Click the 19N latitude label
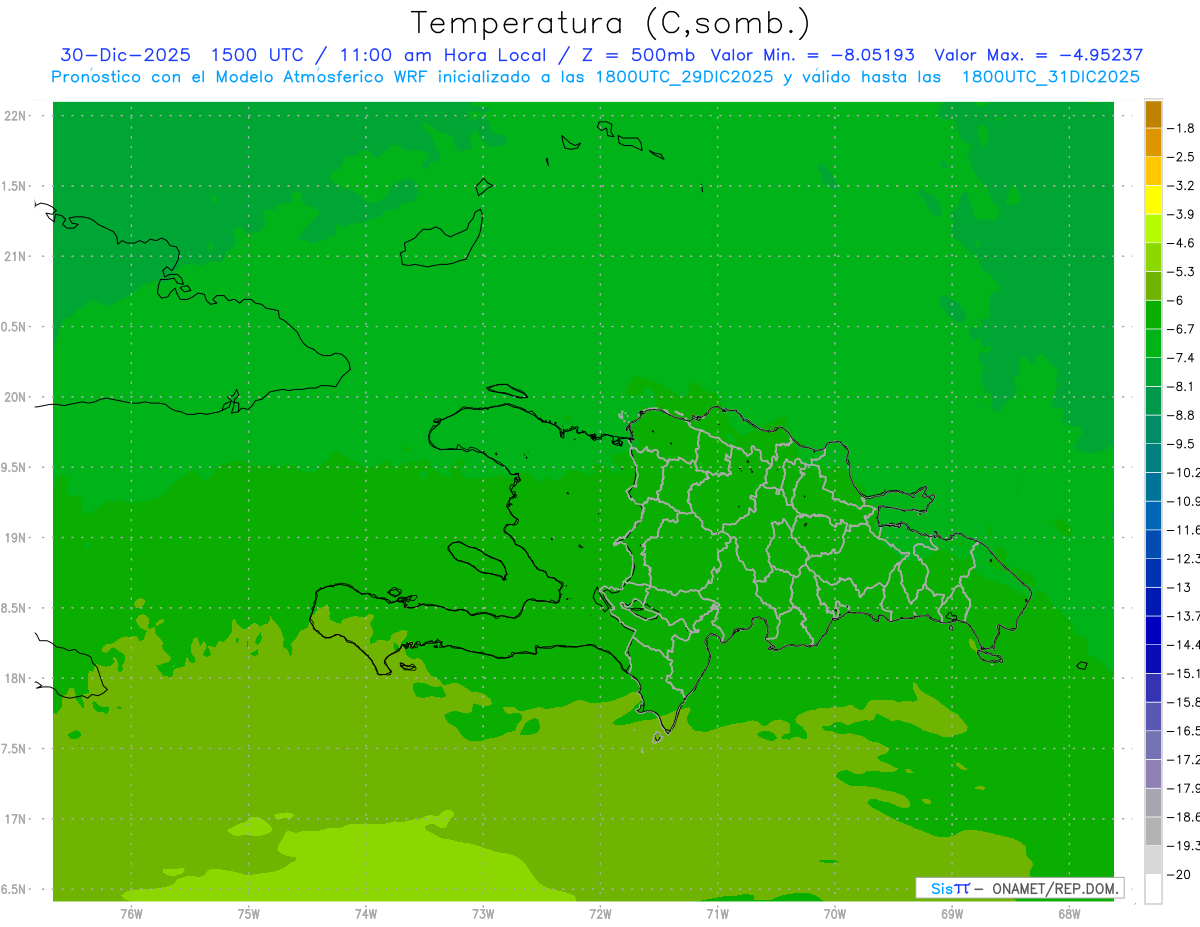The image size is (1200, 927). (x=15, y=538)
